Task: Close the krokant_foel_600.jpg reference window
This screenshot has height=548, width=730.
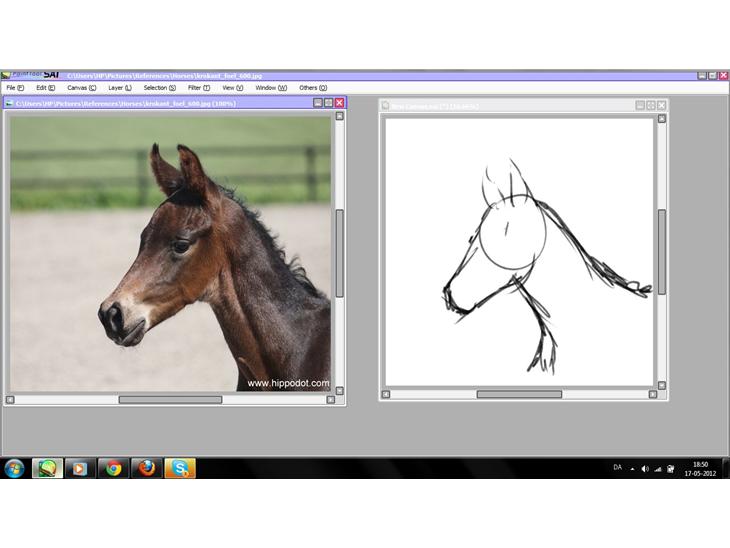Action: point(339,102)
